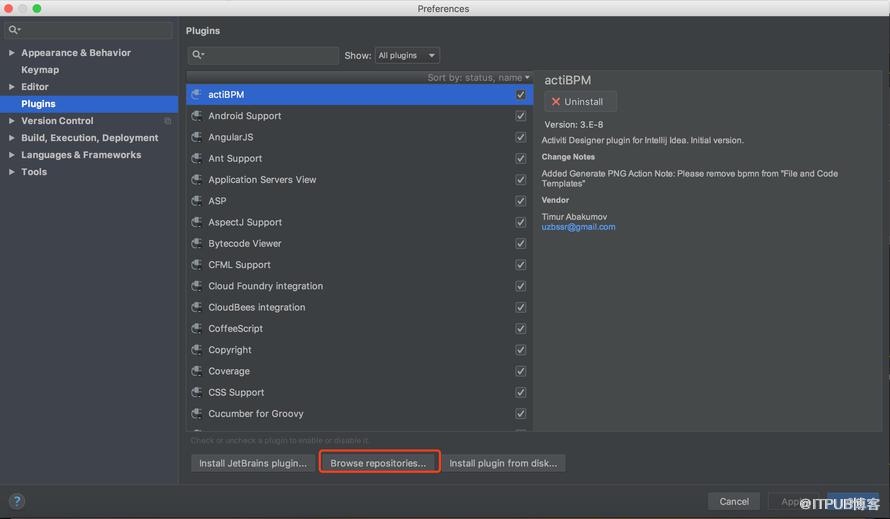Click the help question mark icon

pyautogui.click(x=17, y=501)
